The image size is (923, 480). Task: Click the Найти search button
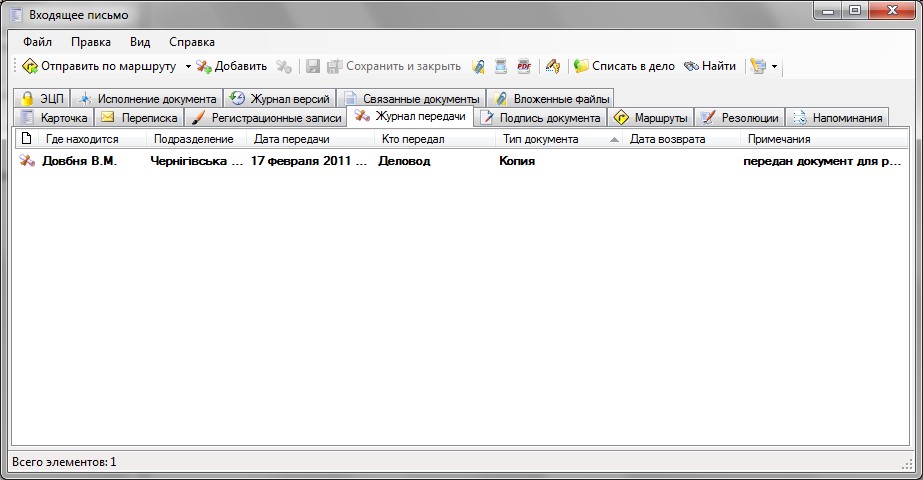(x=710, y=66)
